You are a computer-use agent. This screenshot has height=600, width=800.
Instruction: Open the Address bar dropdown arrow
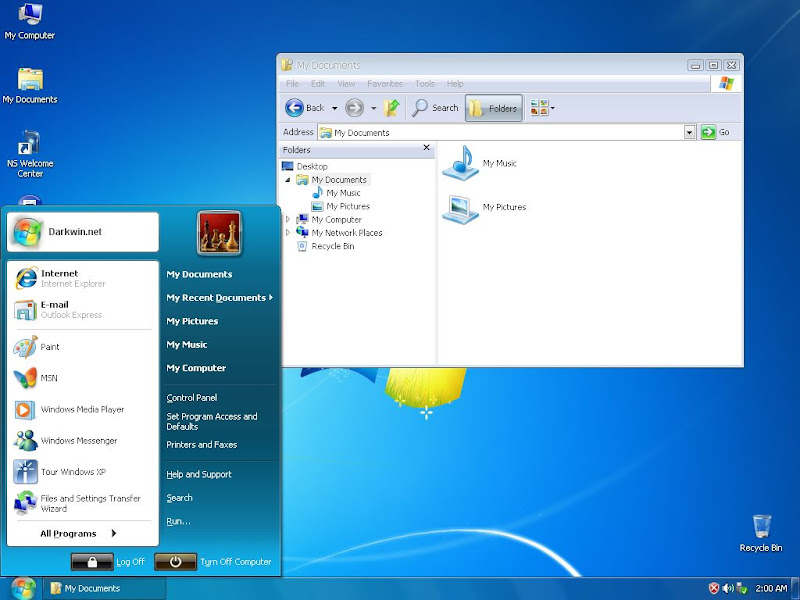tap(690, 132)
